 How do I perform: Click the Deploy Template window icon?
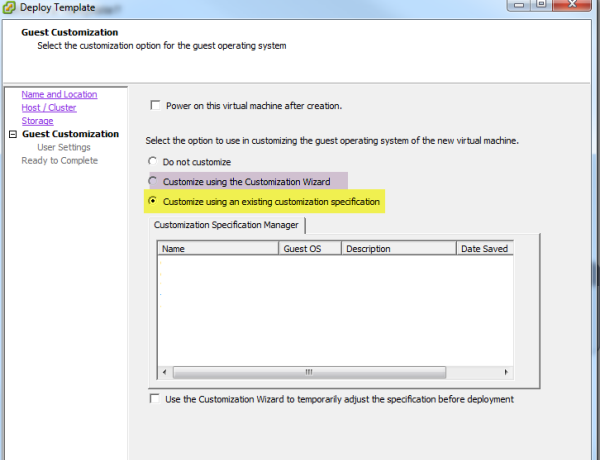pyautogui.click(x=11, y=8)
